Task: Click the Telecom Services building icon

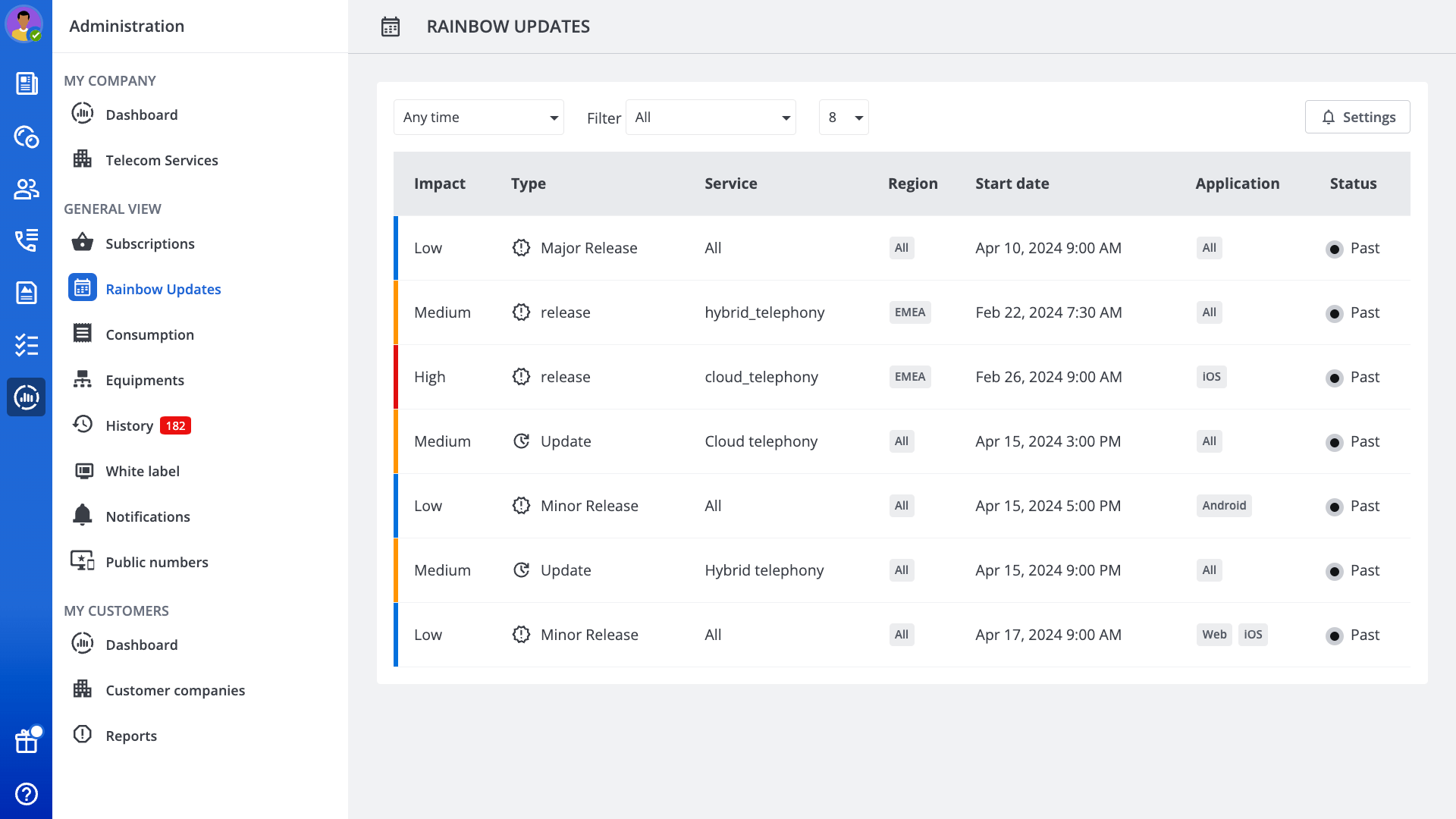Action: pos(82,159)
